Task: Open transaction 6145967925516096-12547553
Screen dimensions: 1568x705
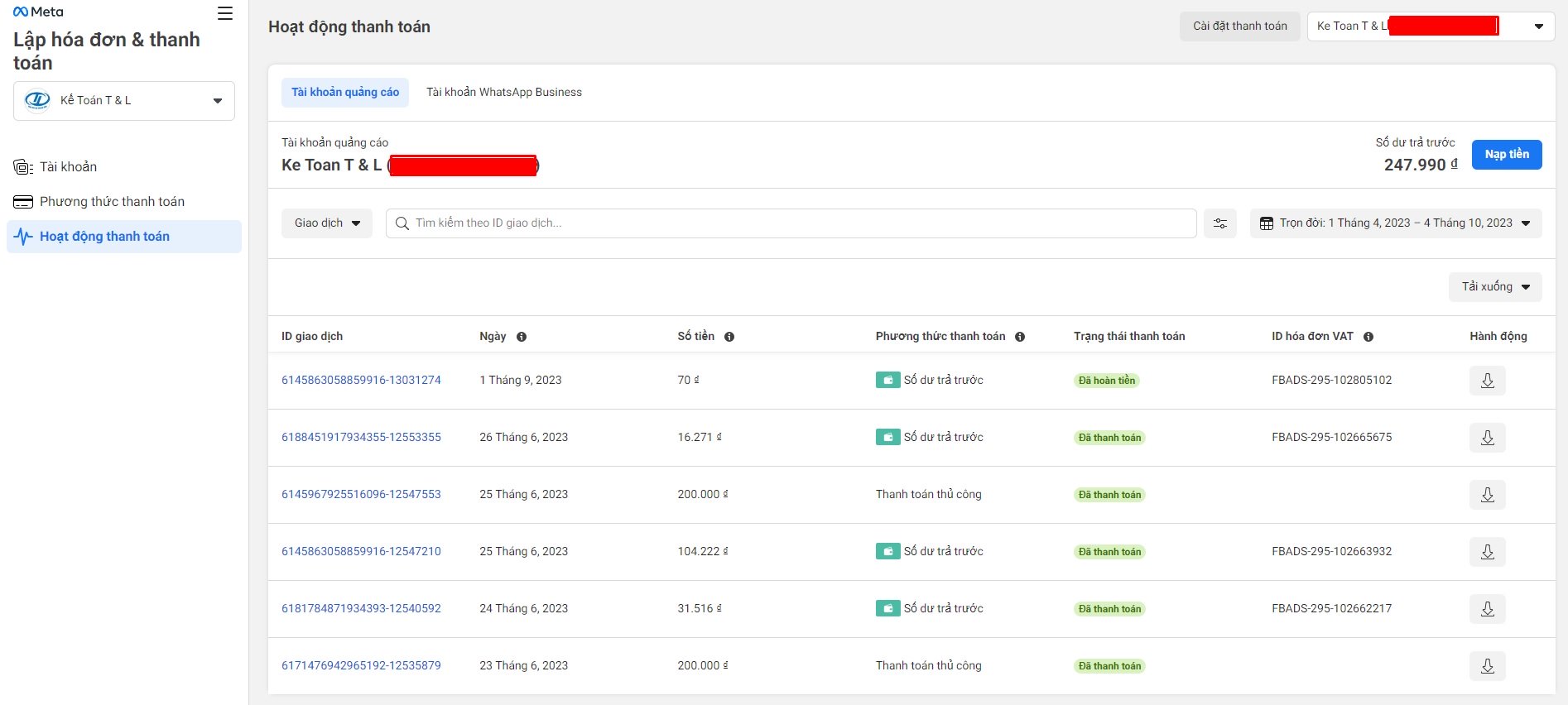Action: (x=361, y=495)
